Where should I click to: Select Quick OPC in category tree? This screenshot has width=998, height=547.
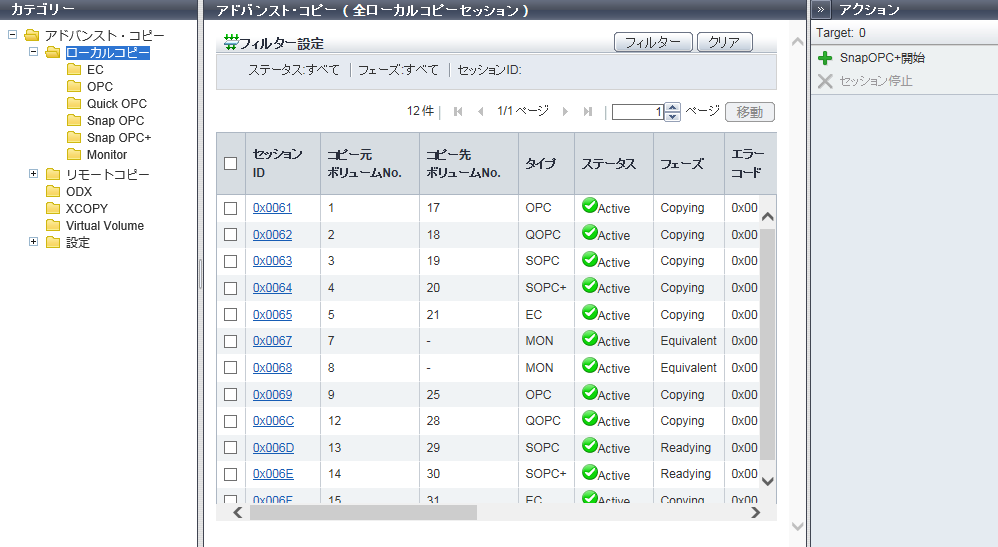(x=116, y=104)
